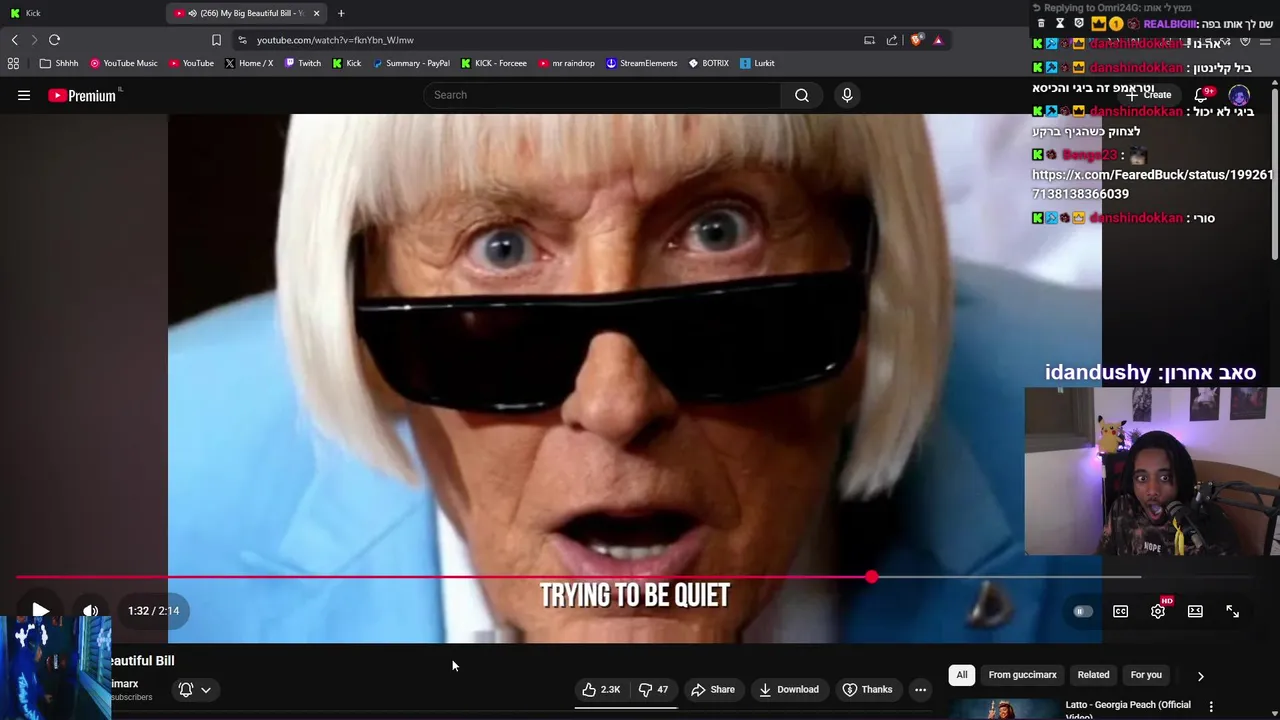
Task: Open the Home / X bookmark
Action: pos(249,63)
